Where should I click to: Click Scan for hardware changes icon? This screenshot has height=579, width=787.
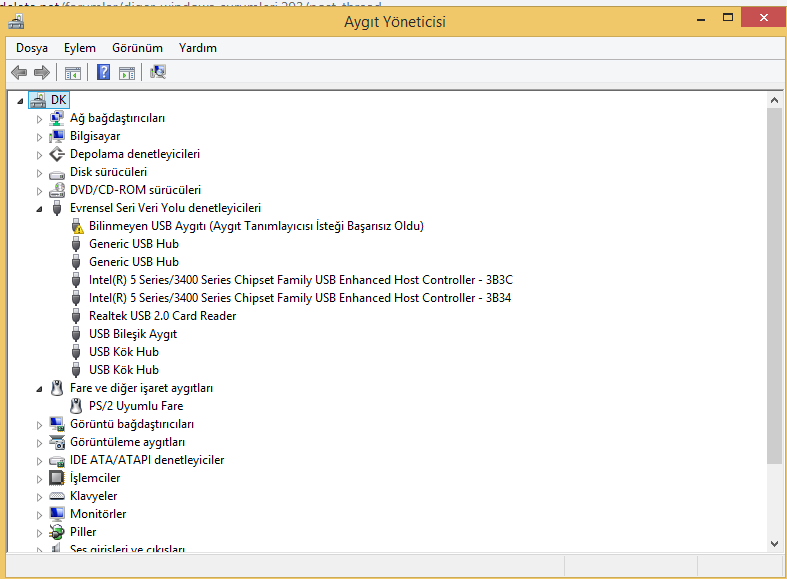[x=158, y=72]
